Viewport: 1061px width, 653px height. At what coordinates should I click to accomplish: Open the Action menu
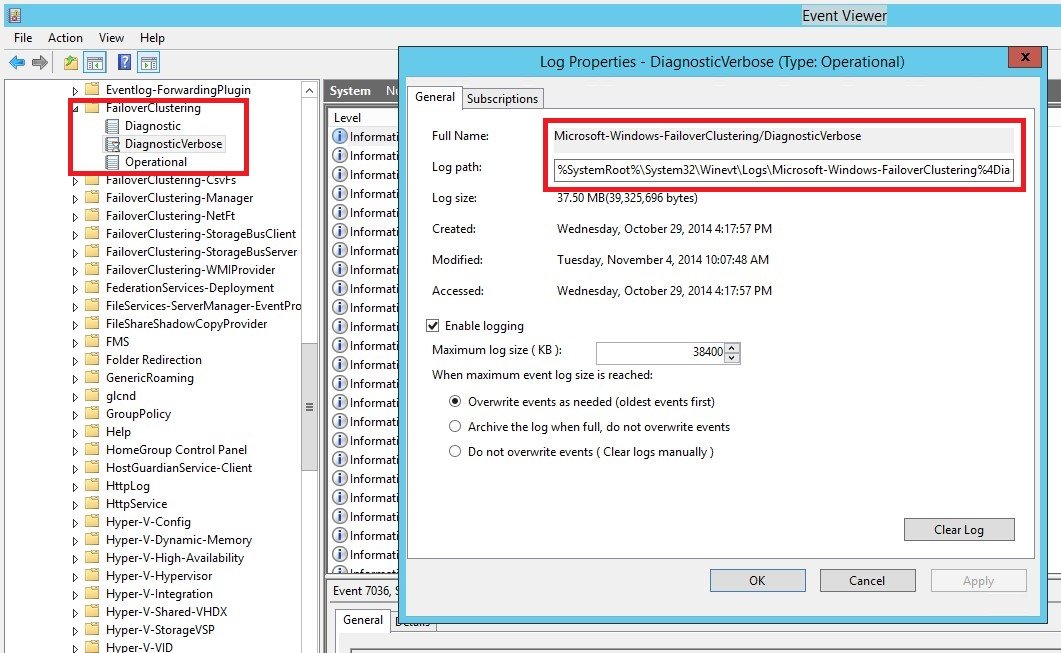click(64, 37)
